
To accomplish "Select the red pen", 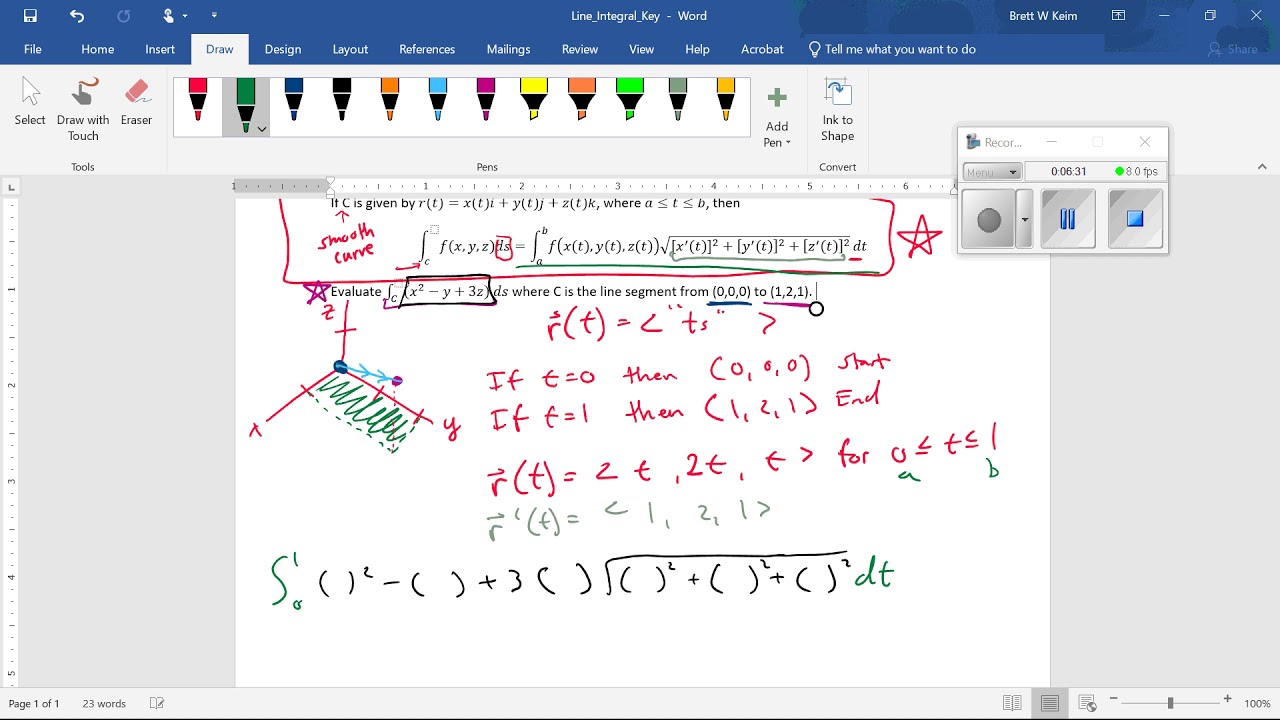I will pyautogui.click(x=198, y=100).
